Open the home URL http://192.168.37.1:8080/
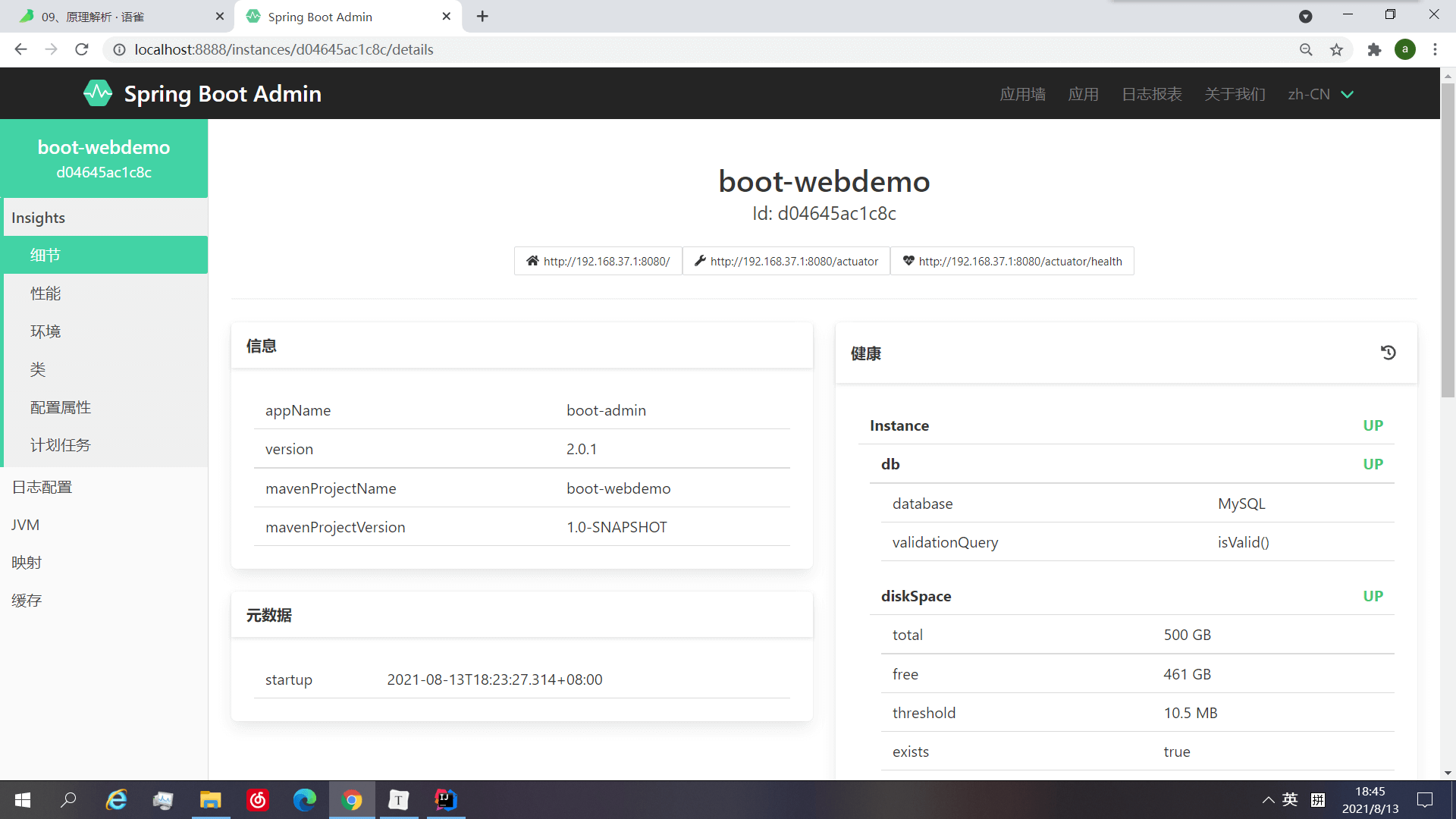The width and height of the screenshot is (1456, 819). [598, 261]
